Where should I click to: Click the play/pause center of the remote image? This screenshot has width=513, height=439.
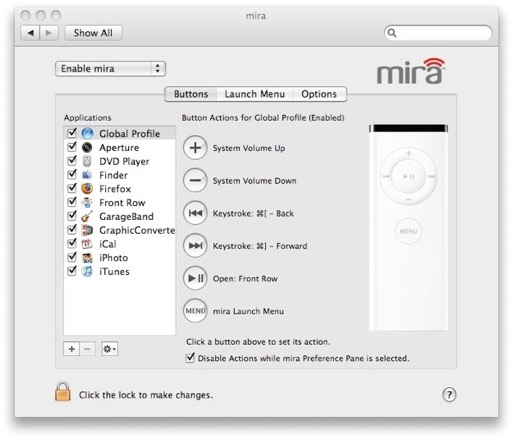(409, 176)
